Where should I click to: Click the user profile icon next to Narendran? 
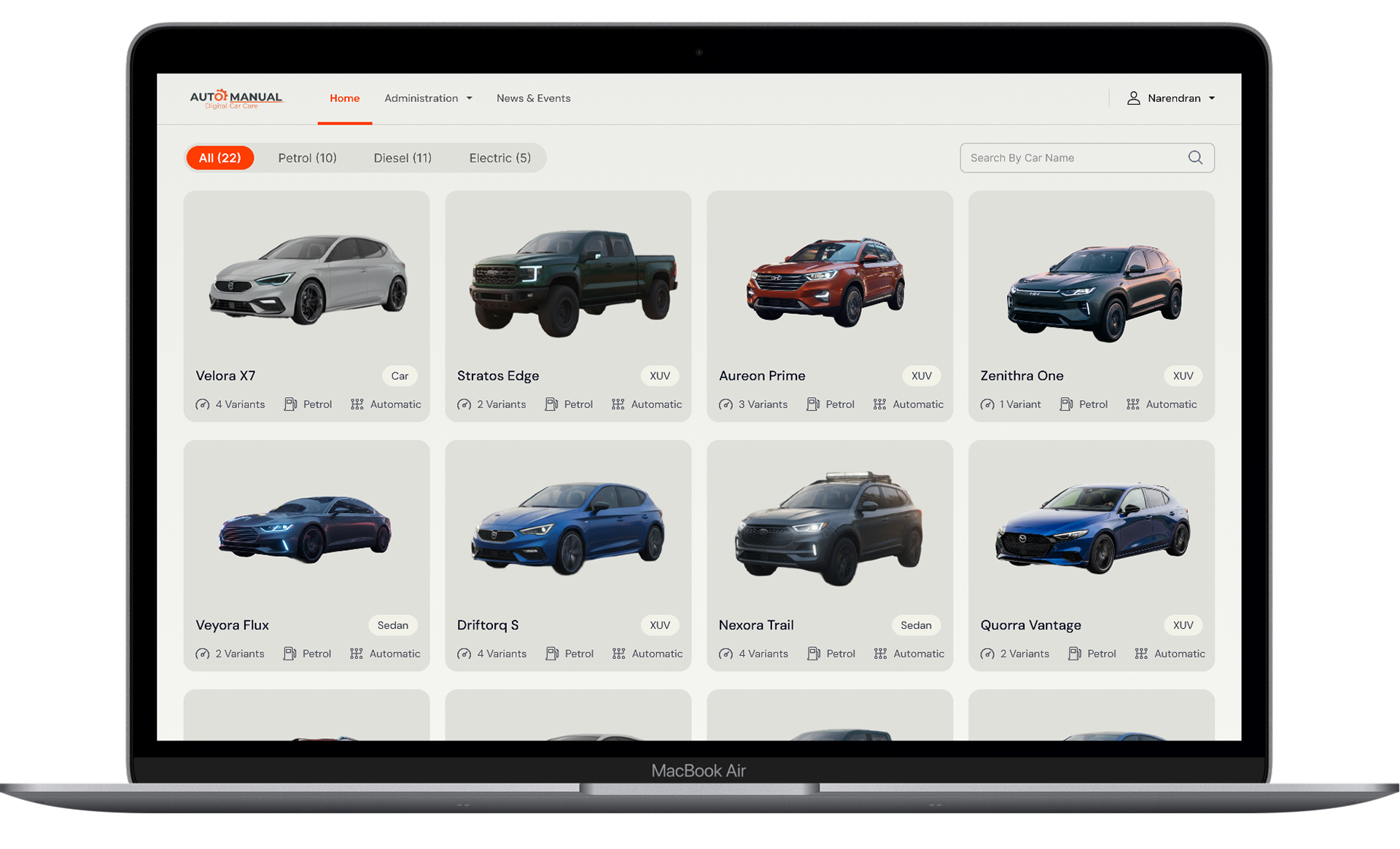coord(1133,98)
